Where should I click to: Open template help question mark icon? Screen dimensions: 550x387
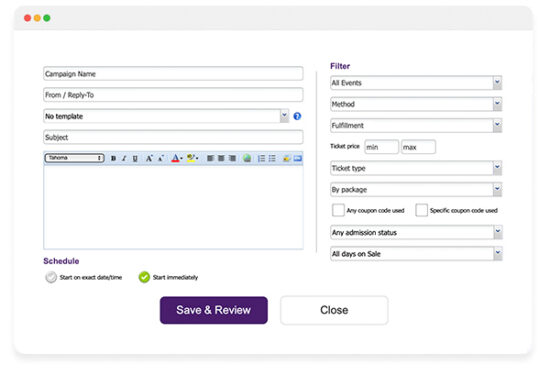(297, 116)
